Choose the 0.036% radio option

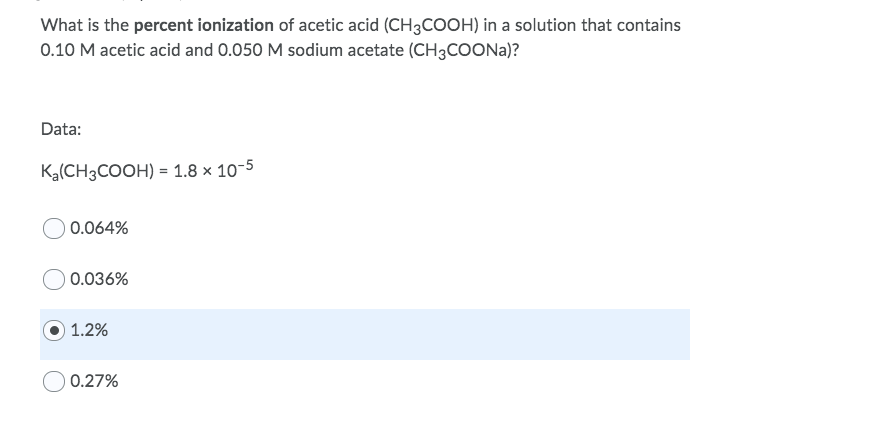tap(54, 279)
